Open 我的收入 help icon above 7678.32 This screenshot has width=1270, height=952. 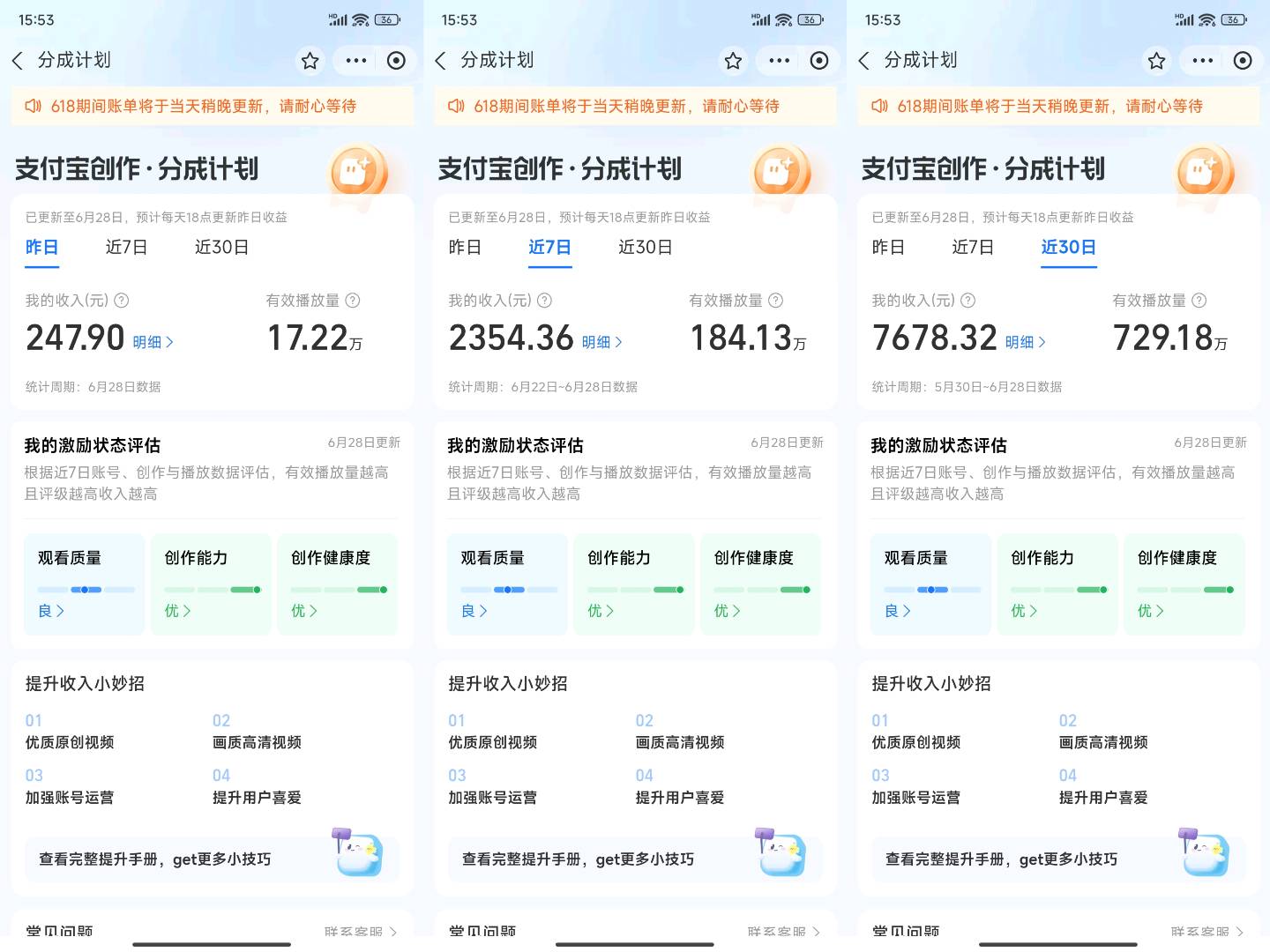pos(968,301)
